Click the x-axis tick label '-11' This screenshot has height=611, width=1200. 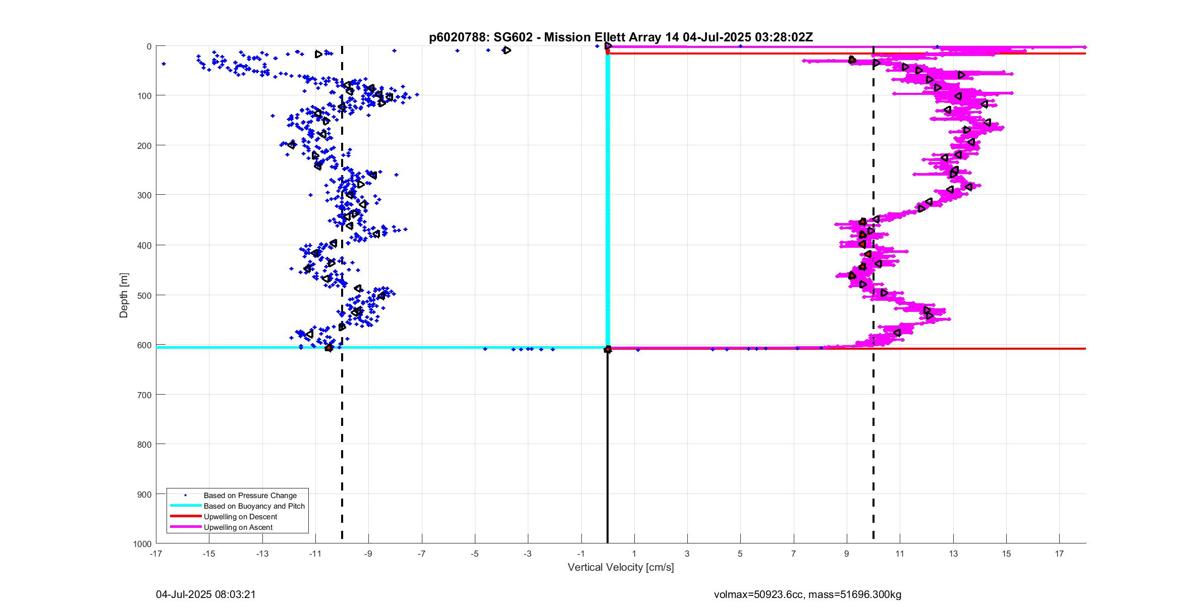coord(315,553)
